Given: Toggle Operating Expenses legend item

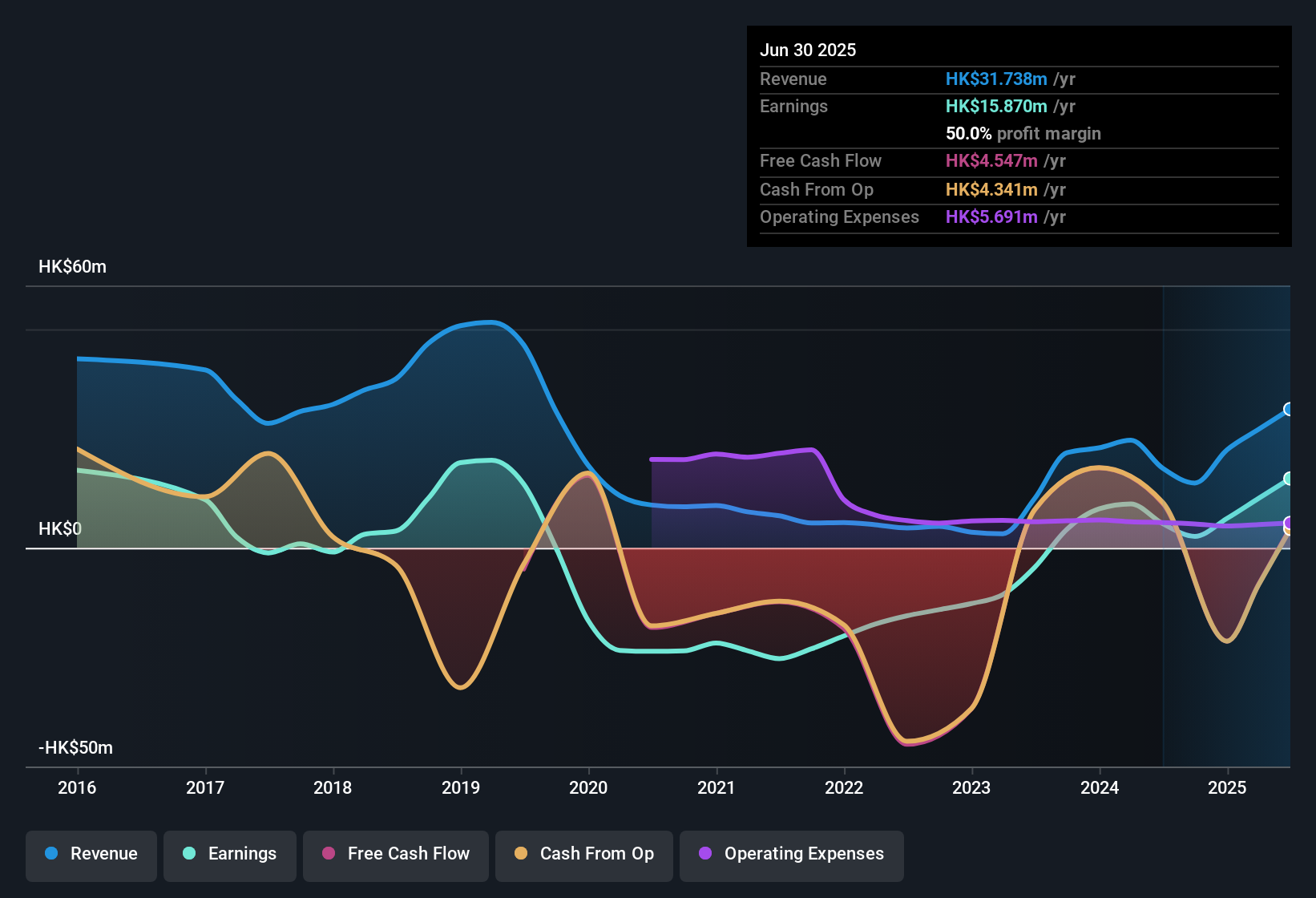Looking at the screenshot, I should (792, 854).
